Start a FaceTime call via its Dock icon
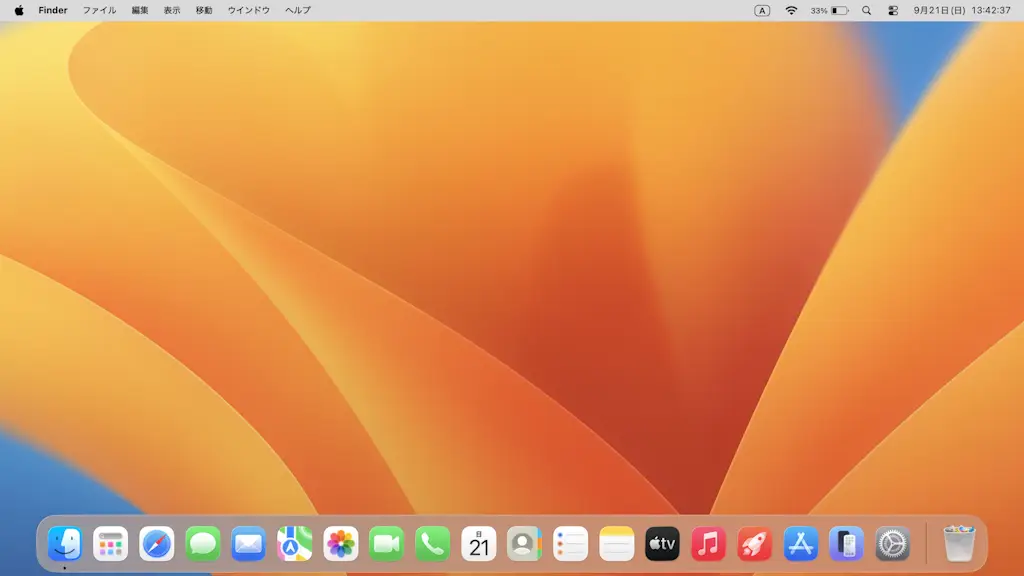This screenshot has height=576, width=1024. (x=387, y=545)
